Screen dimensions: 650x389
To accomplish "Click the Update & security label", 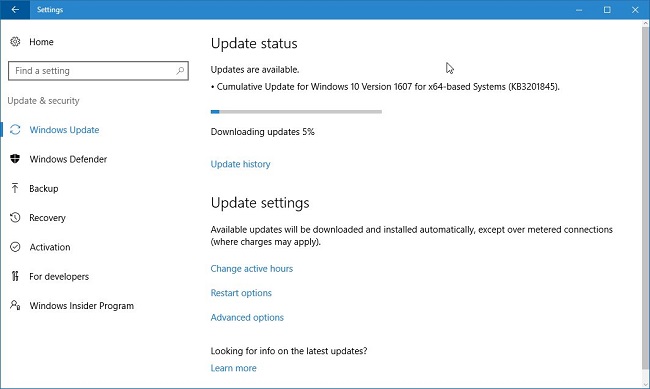I will [x=43, y=101].
